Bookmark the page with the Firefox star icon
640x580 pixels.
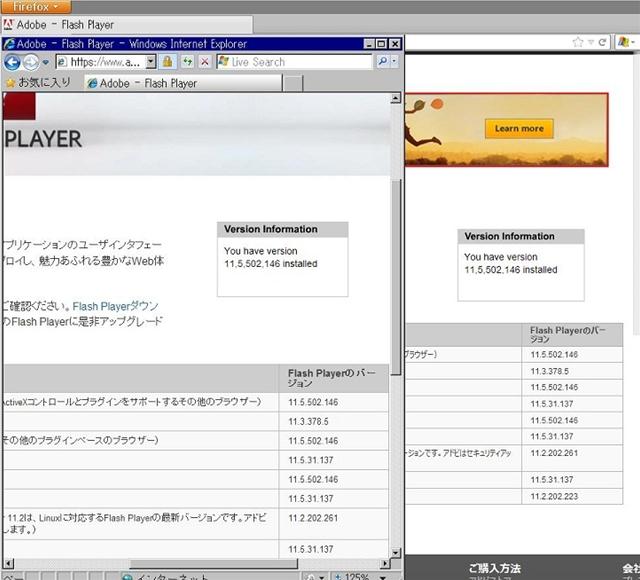coord(578,42)
